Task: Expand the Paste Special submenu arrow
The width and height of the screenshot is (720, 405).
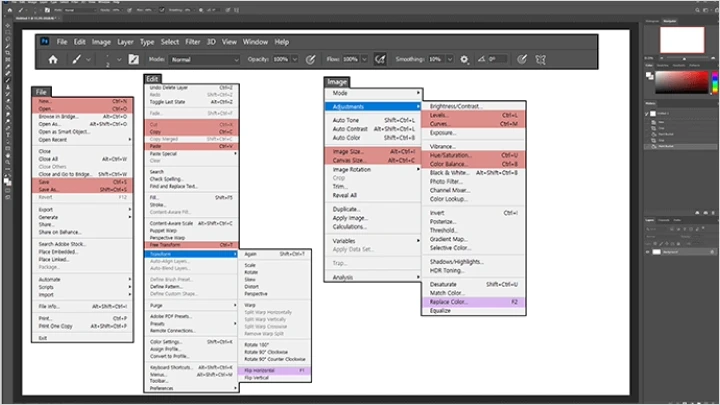Action: 235,153
